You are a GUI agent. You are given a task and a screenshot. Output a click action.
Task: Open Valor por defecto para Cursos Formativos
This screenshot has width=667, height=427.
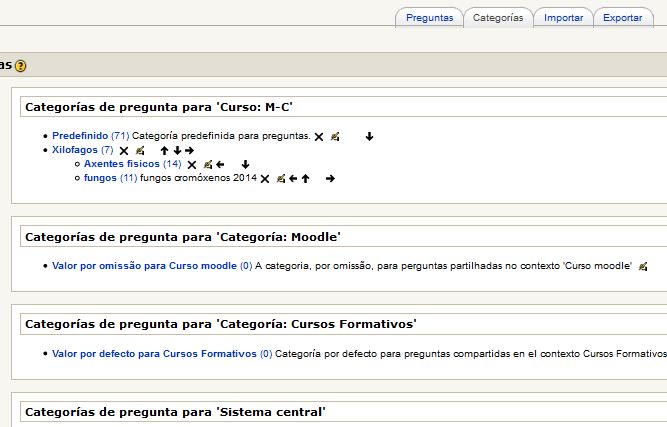tap(154, 354)
